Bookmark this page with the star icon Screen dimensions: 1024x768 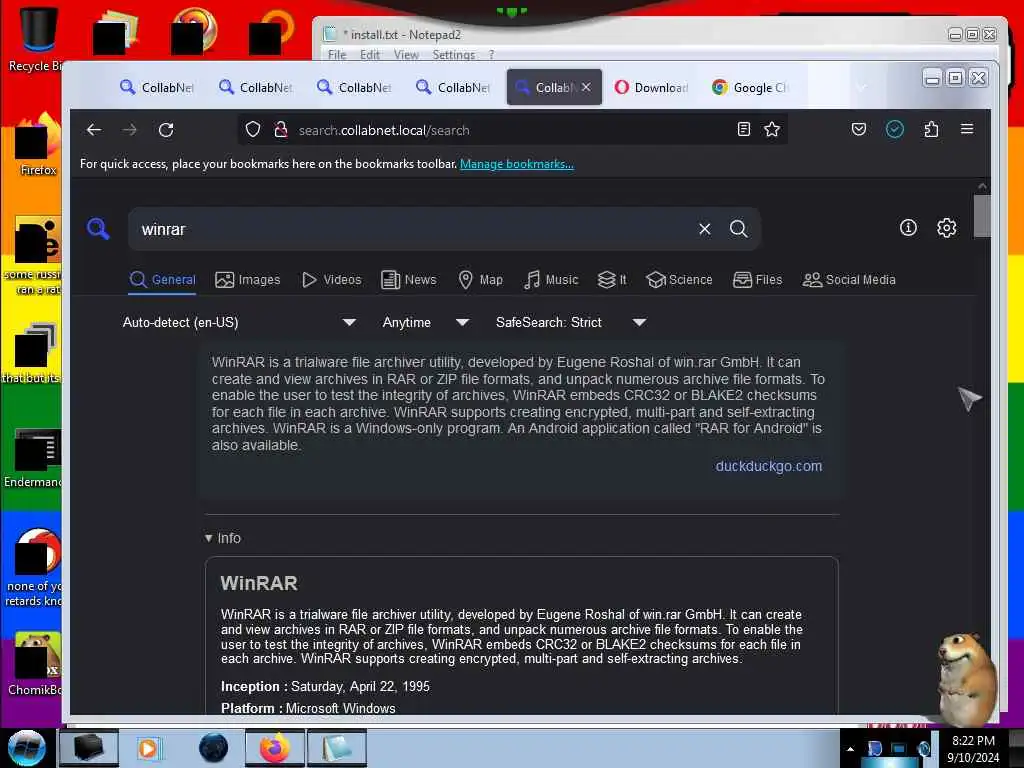pyautogui.click(x=772, y=129)
